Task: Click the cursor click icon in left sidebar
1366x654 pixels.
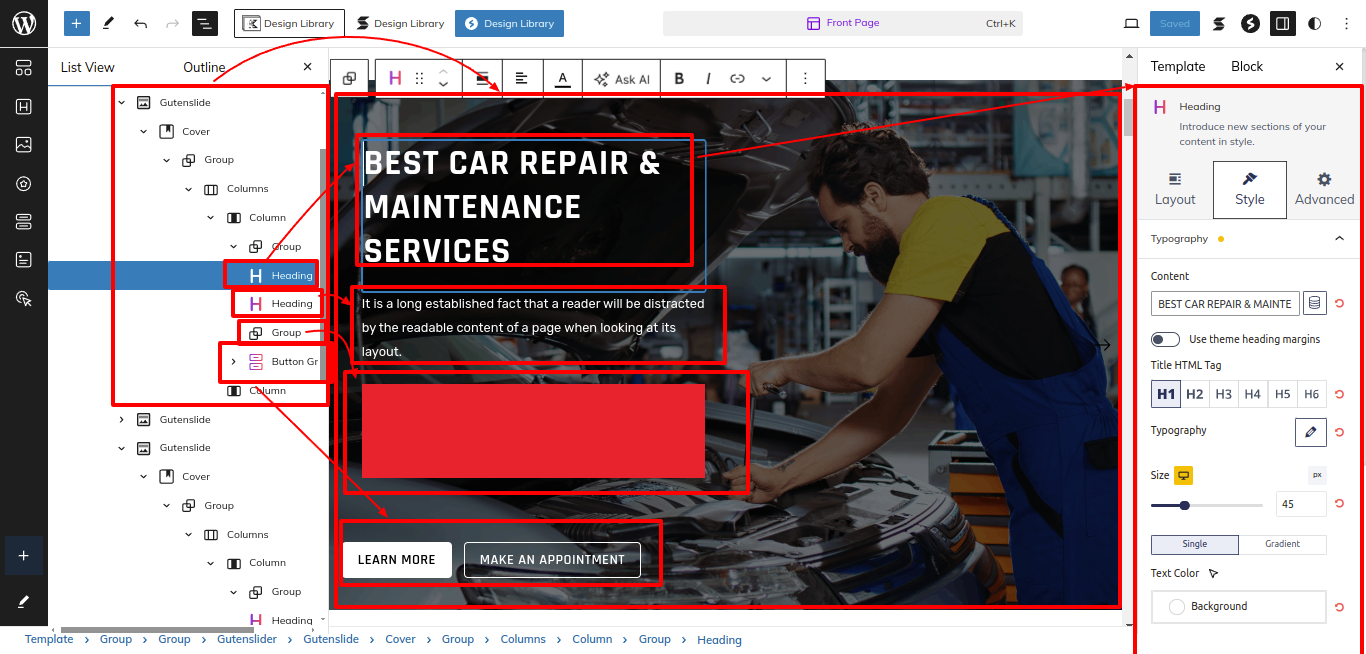Action: 24,298
